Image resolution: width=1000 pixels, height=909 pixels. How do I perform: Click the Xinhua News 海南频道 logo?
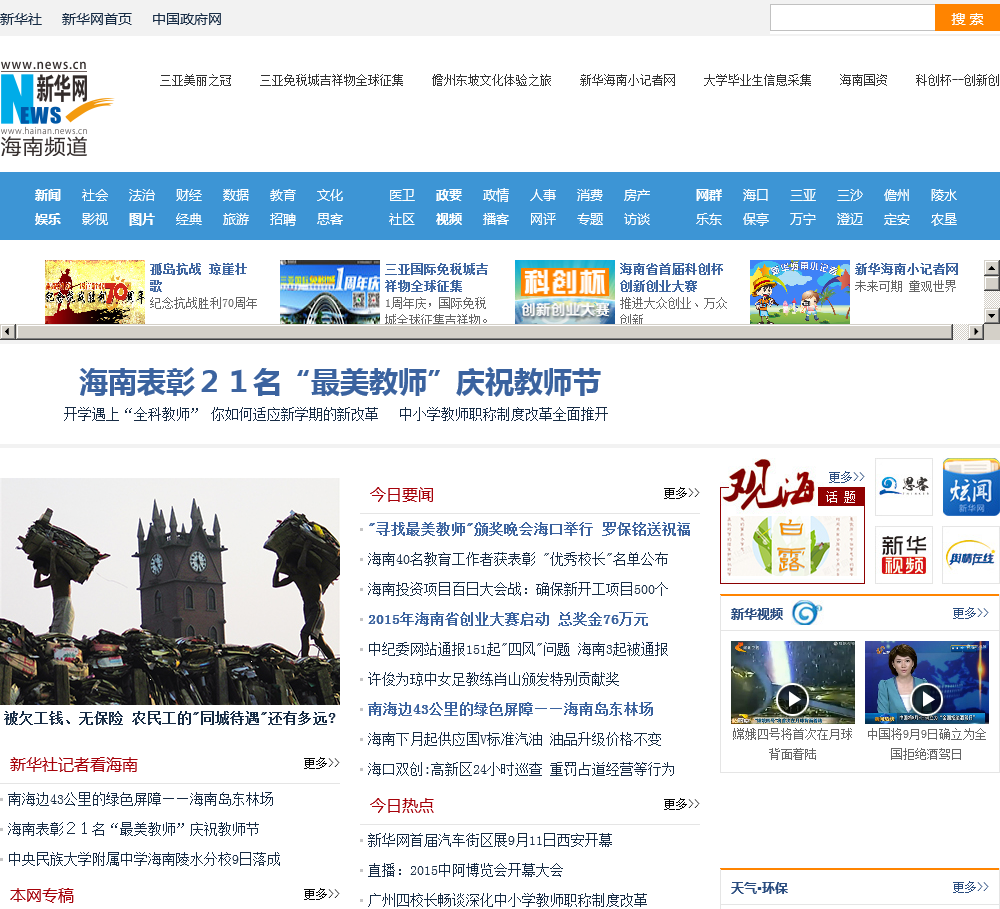point(56,107)
